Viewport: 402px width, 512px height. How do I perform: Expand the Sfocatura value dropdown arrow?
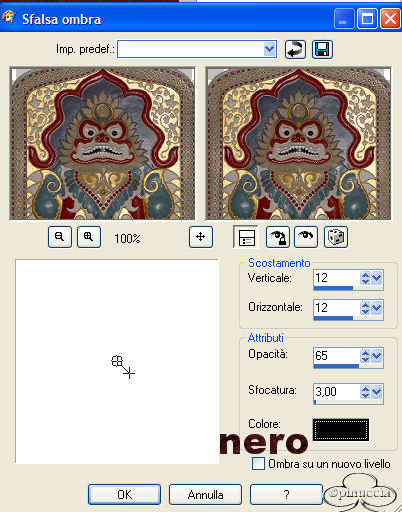(x=377, y=392)
